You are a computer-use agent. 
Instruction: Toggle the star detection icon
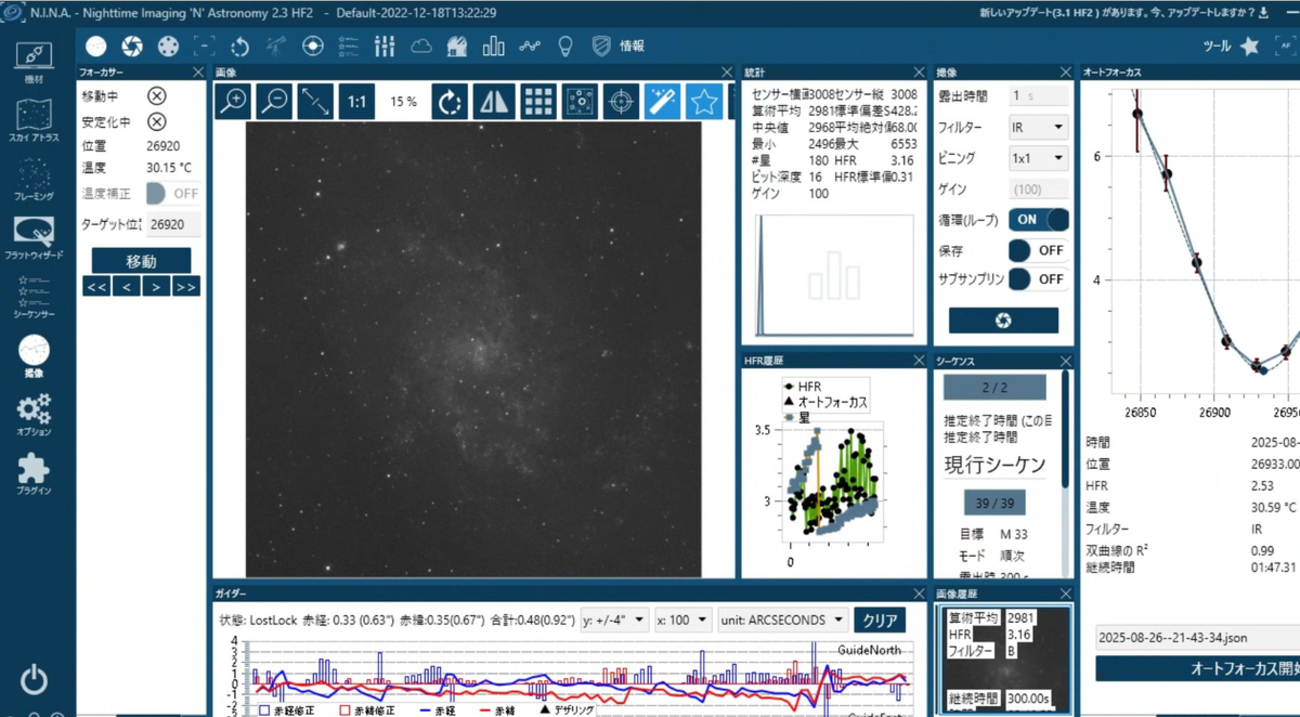[x=705, y=102]
